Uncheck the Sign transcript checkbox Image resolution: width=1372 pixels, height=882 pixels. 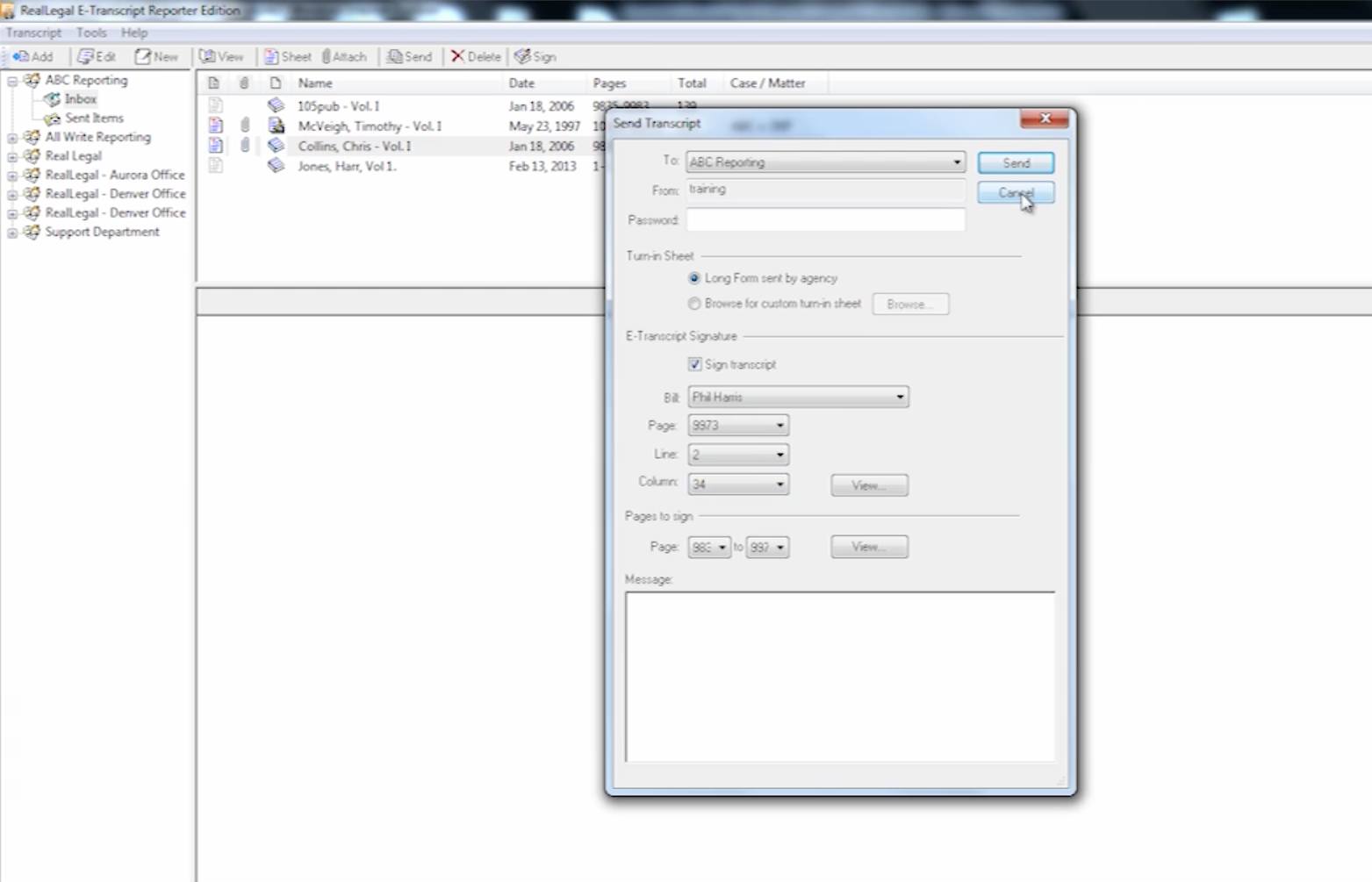tap(694, 364)
